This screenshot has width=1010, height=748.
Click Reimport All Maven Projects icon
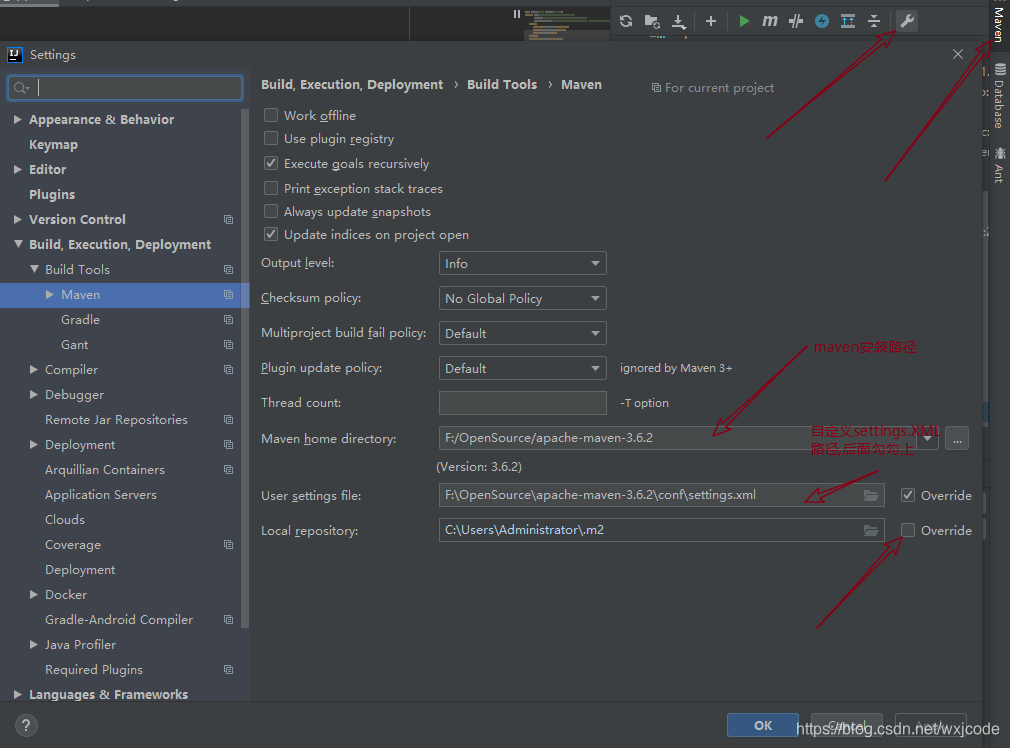tap(625, 21)
